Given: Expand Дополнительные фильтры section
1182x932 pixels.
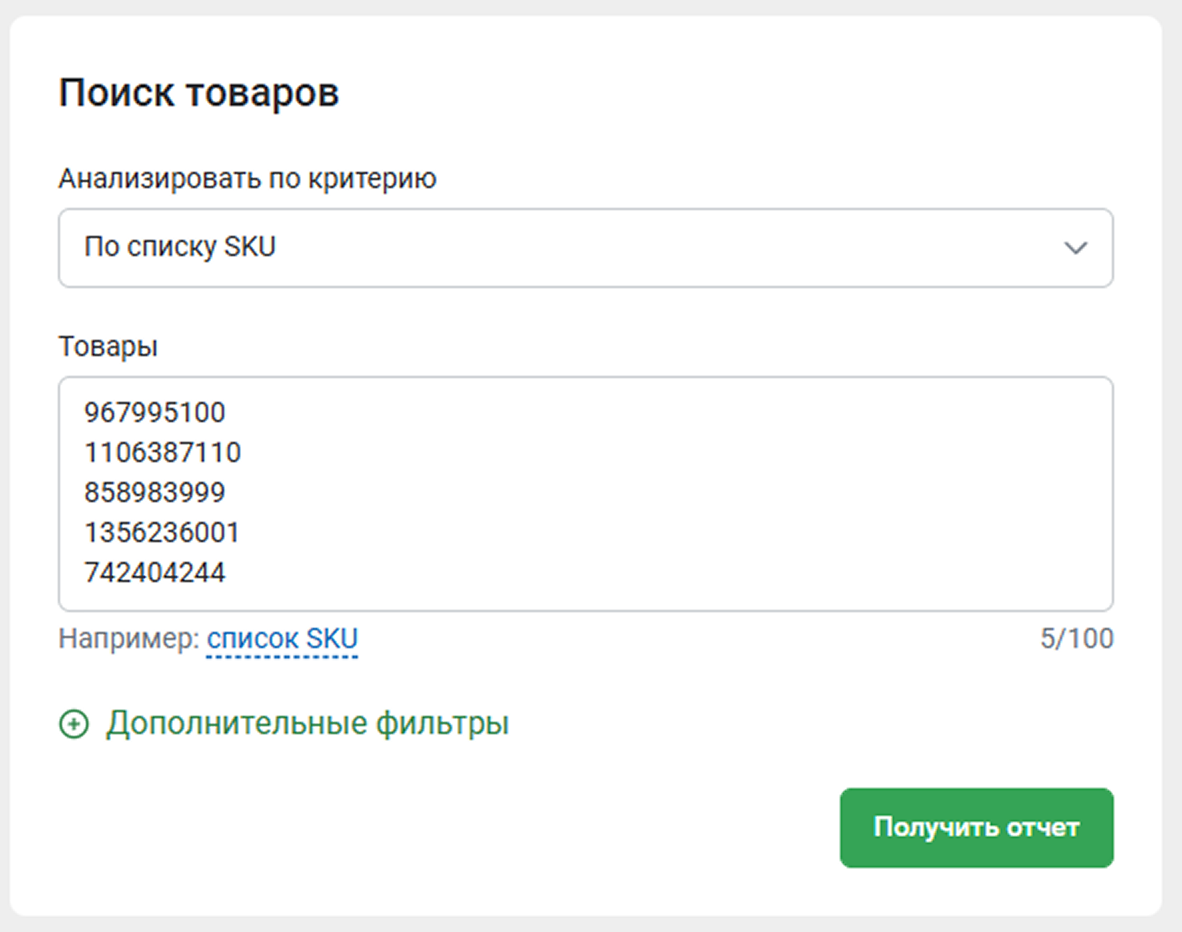Looking at the screenshot, I should 307,724.
